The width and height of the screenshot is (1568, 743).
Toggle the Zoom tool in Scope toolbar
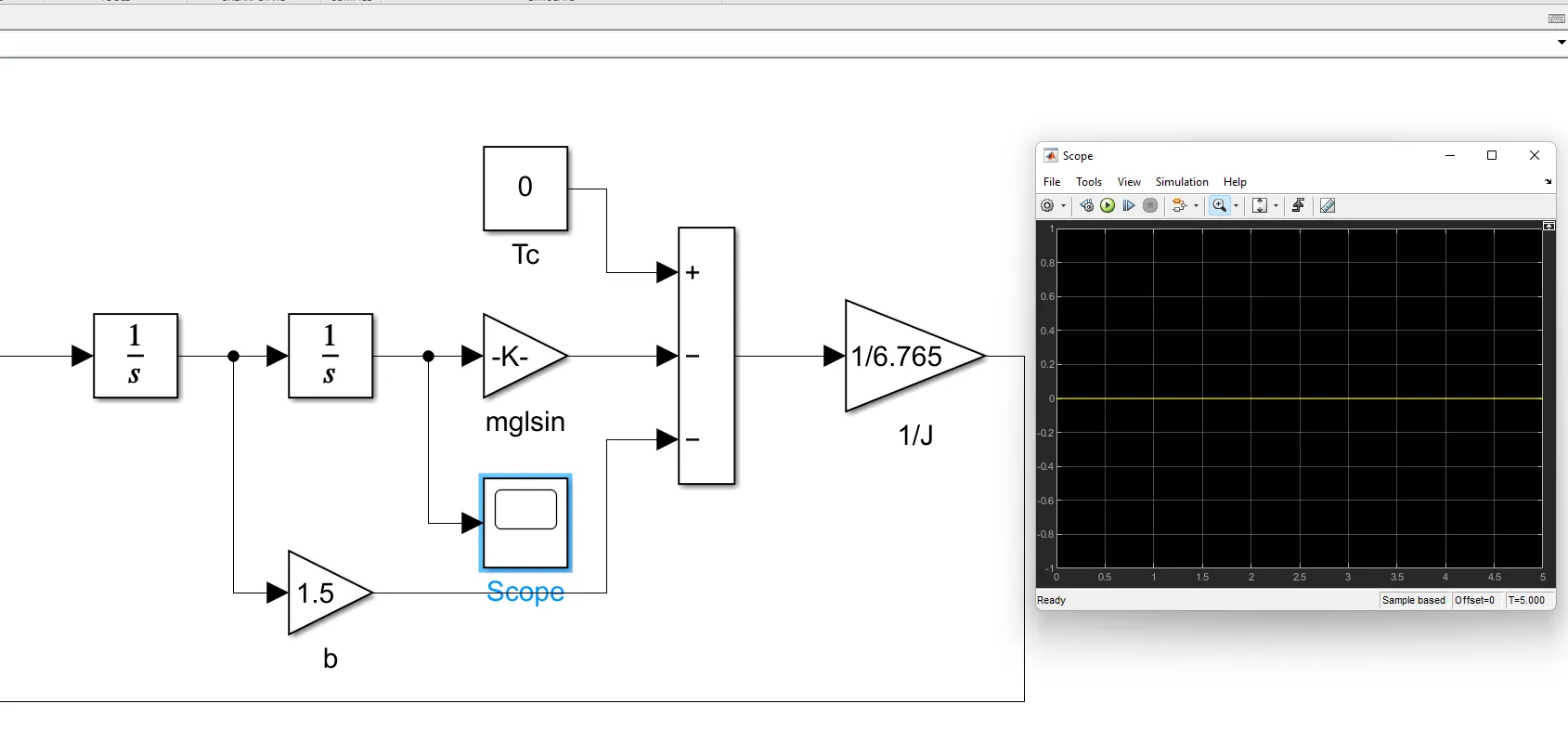pyautogui.click(x=1219, y=206)
